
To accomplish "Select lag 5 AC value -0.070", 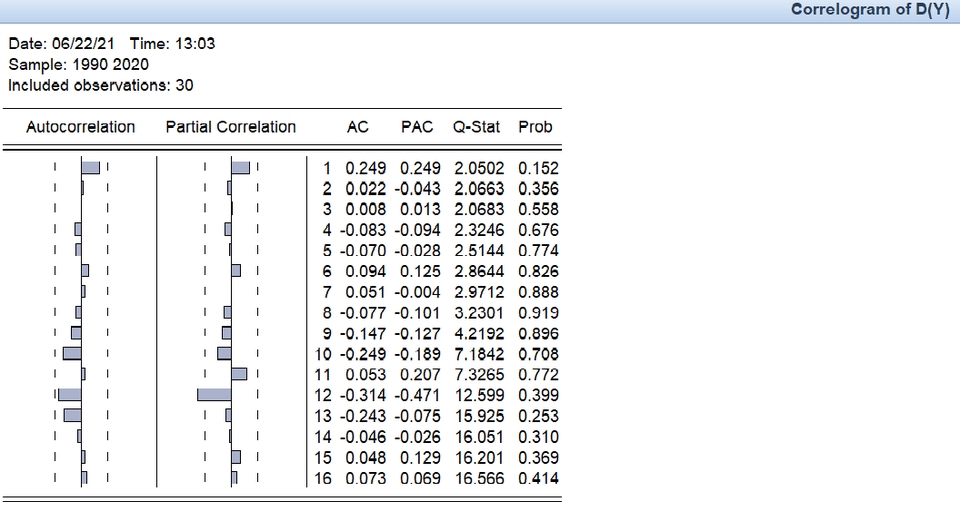I will point(363,251).
